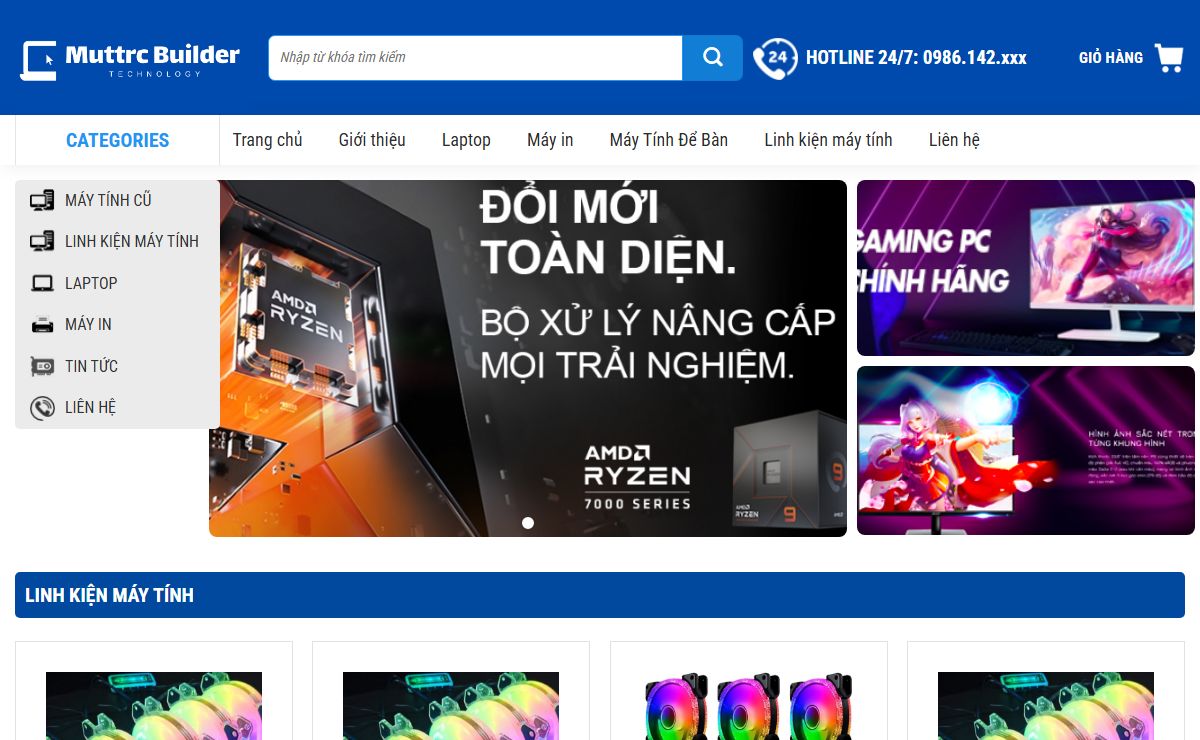The height and width of the screenshot is (740, 1200).
Task: Open Máy Tính Để Bàn nav item
Action: [669, 140]
